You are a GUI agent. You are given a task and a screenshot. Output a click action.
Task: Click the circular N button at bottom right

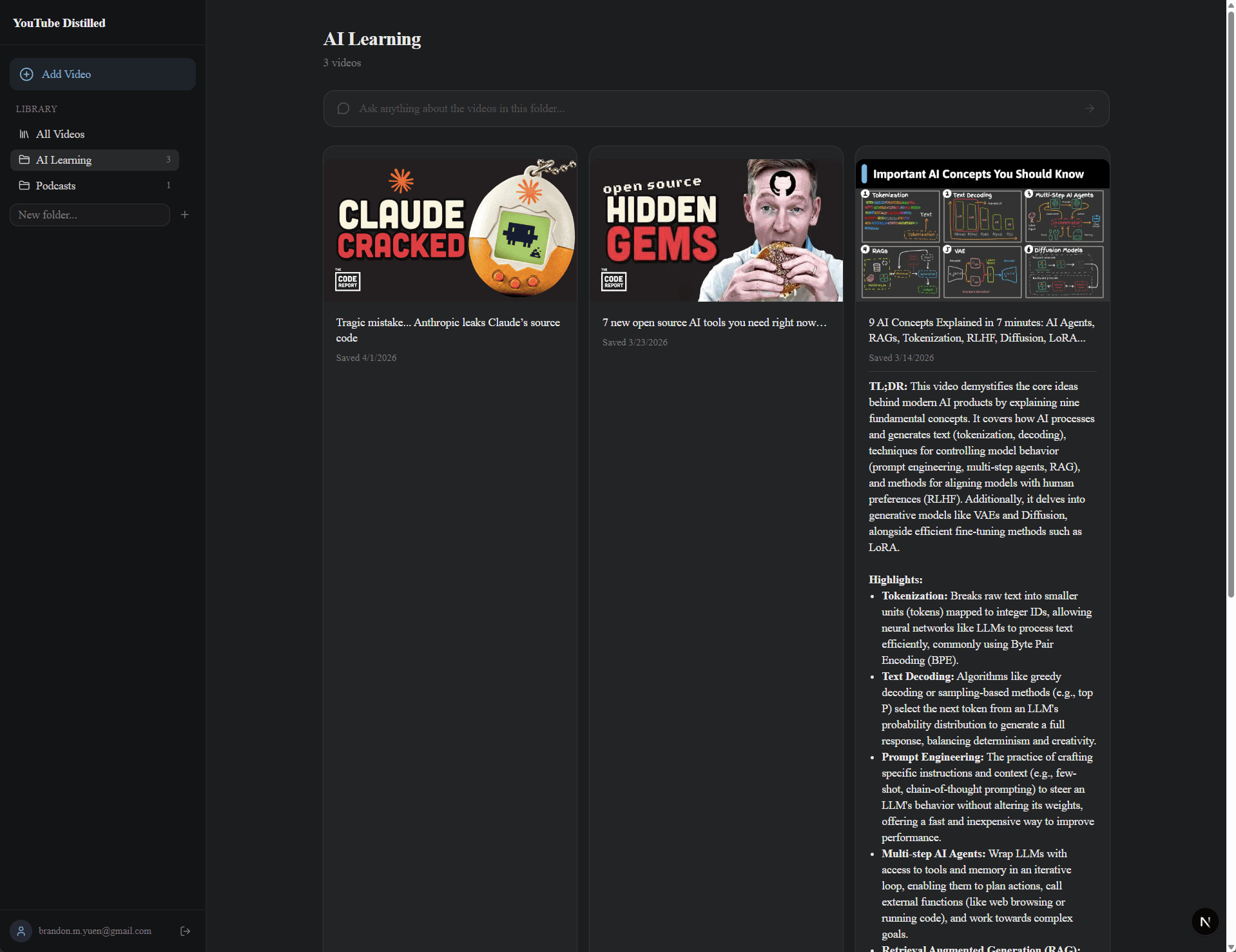pos(1206,922)
